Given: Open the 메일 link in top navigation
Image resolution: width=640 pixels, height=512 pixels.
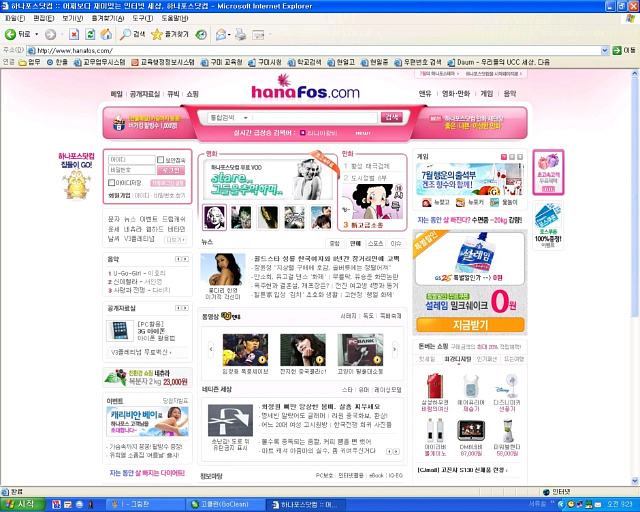Looking at the screenshot, I should (x=116, y=94).
